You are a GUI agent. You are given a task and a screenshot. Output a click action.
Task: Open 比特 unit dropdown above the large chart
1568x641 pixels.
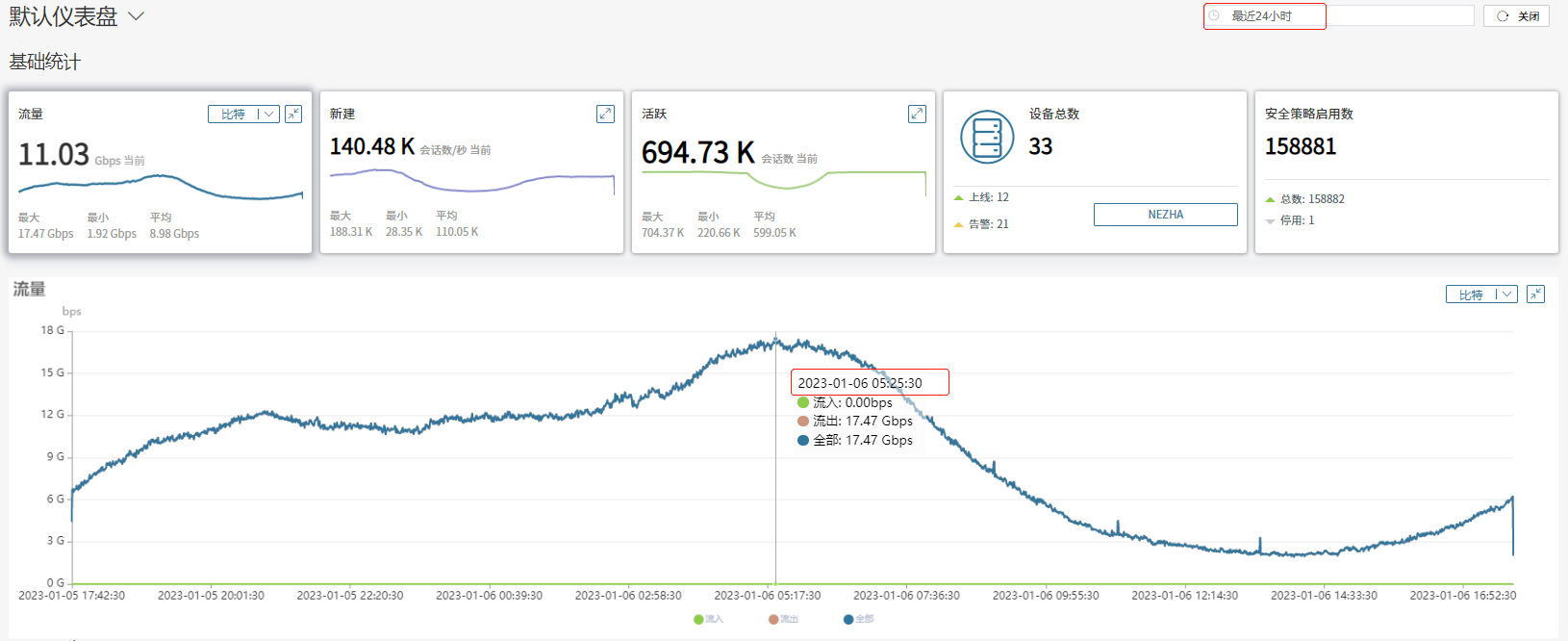tap(1480, 295)
